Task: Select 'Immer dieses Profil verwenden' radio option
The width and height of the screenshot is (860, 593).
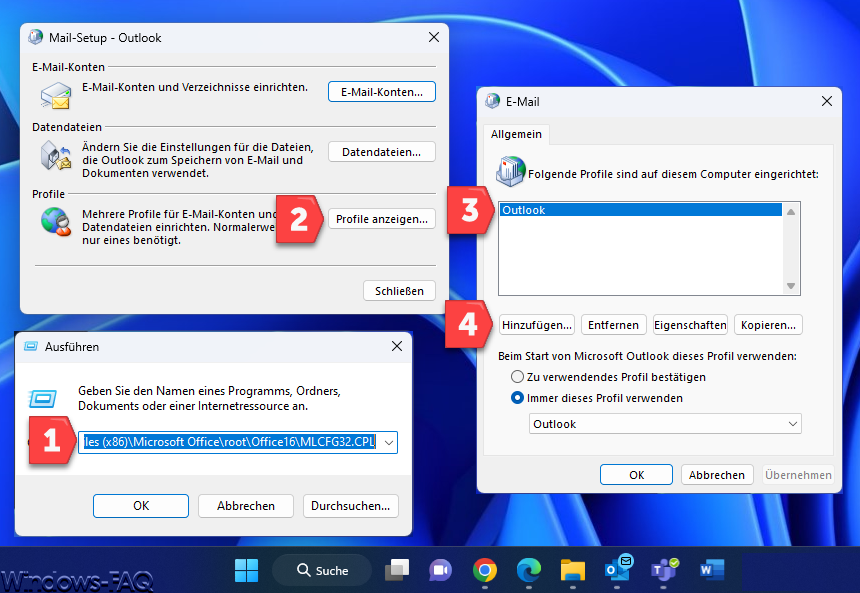Action: (517, 398)
